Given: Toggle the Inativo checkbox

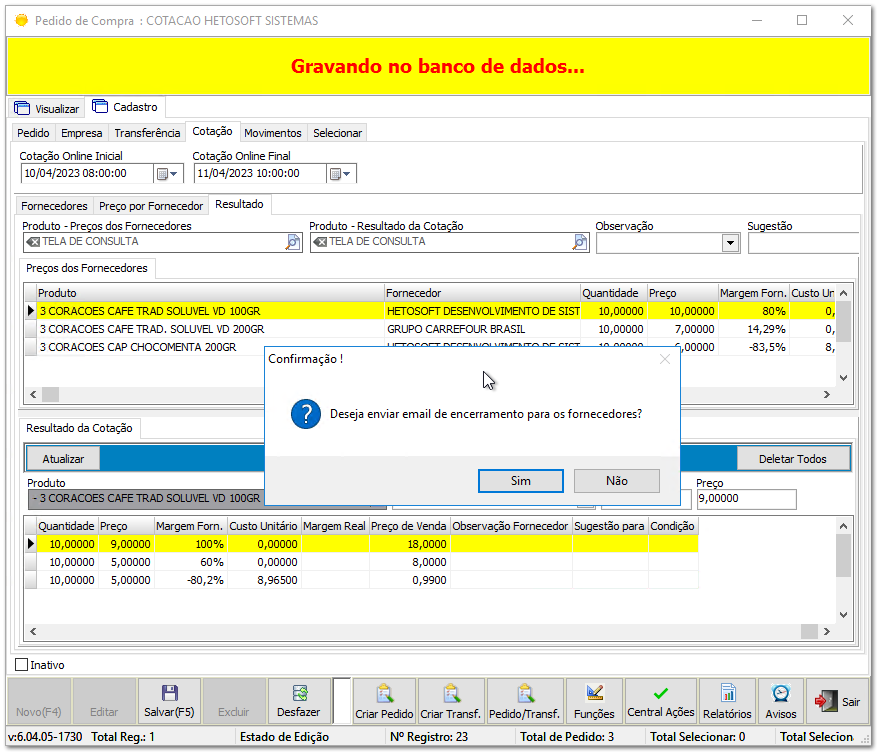Looking at the screenshot, I should point(22,664).
